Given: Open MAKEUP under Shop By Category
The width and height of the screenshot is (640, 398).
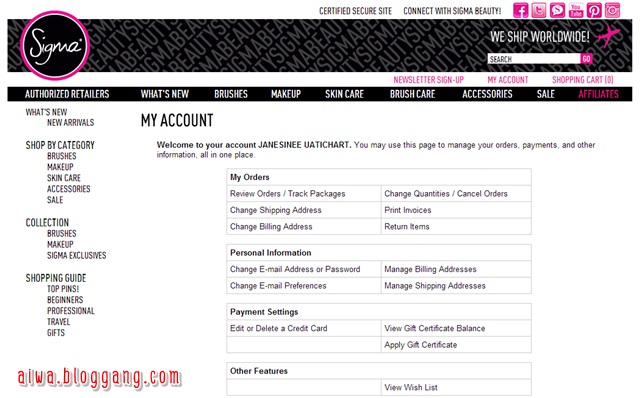Looking at the screenshot, I should click(60, 167).
